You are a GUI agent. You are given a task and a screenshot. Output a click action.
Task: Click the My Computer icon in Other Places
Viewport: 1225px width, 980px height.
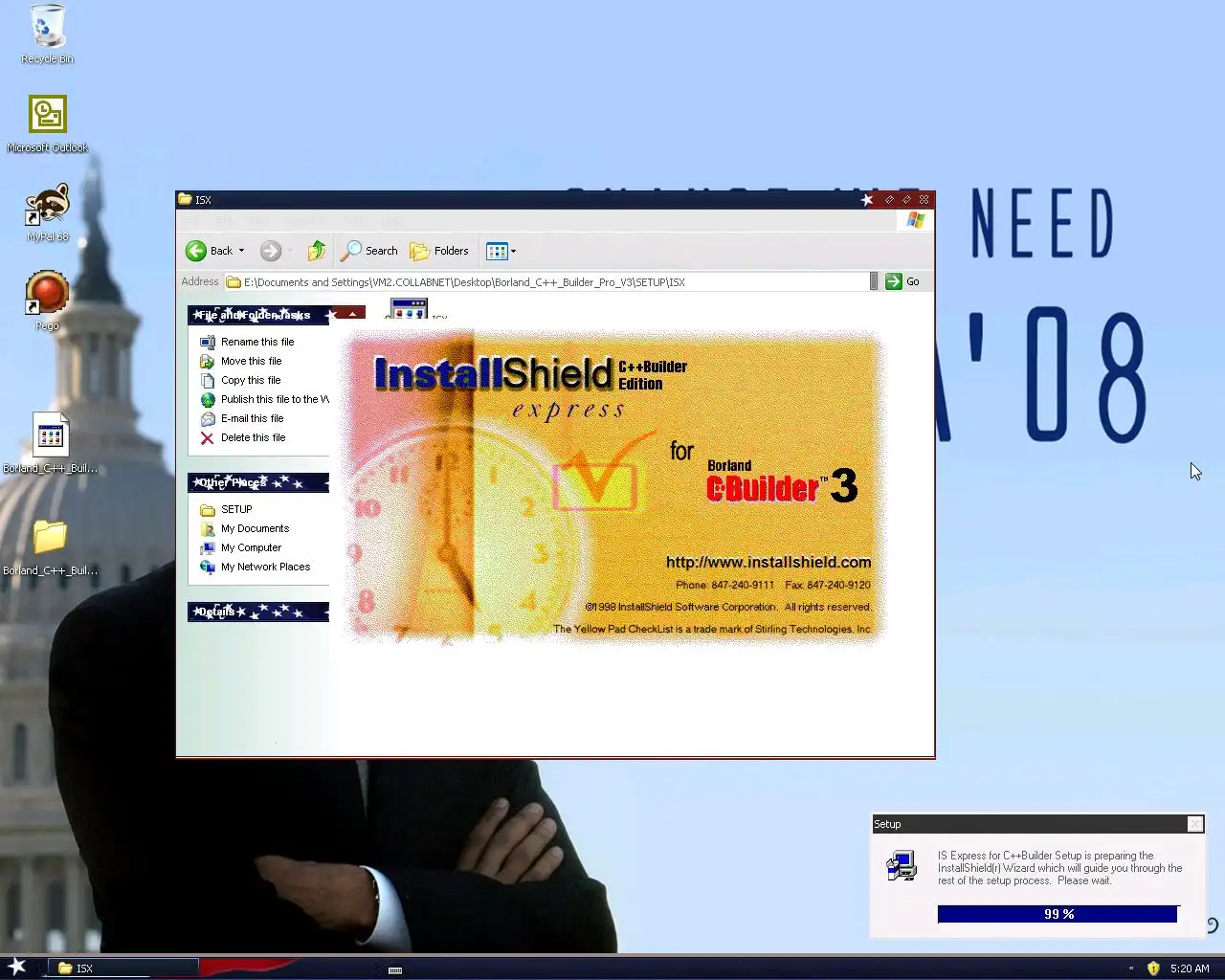click(207, 547)
